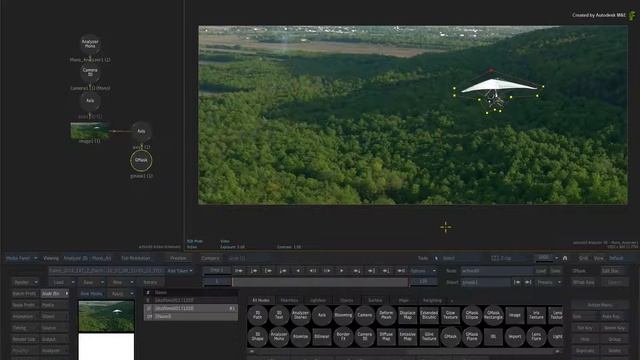Open the Options dropdown by playback controls

(423, 271)
